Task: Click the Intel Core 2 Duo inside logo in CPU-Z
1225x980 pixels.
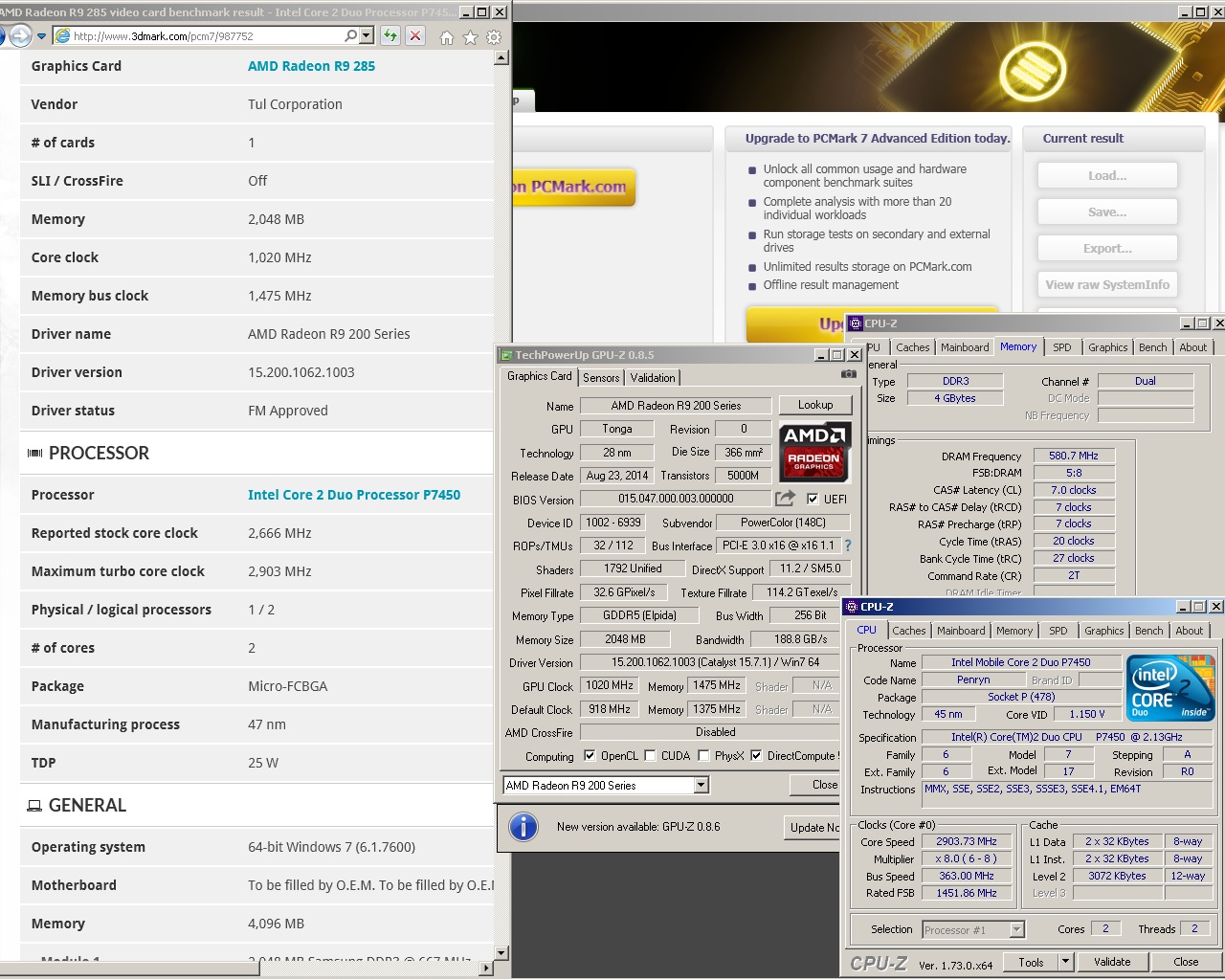Action: click(x=1170, y=688)
